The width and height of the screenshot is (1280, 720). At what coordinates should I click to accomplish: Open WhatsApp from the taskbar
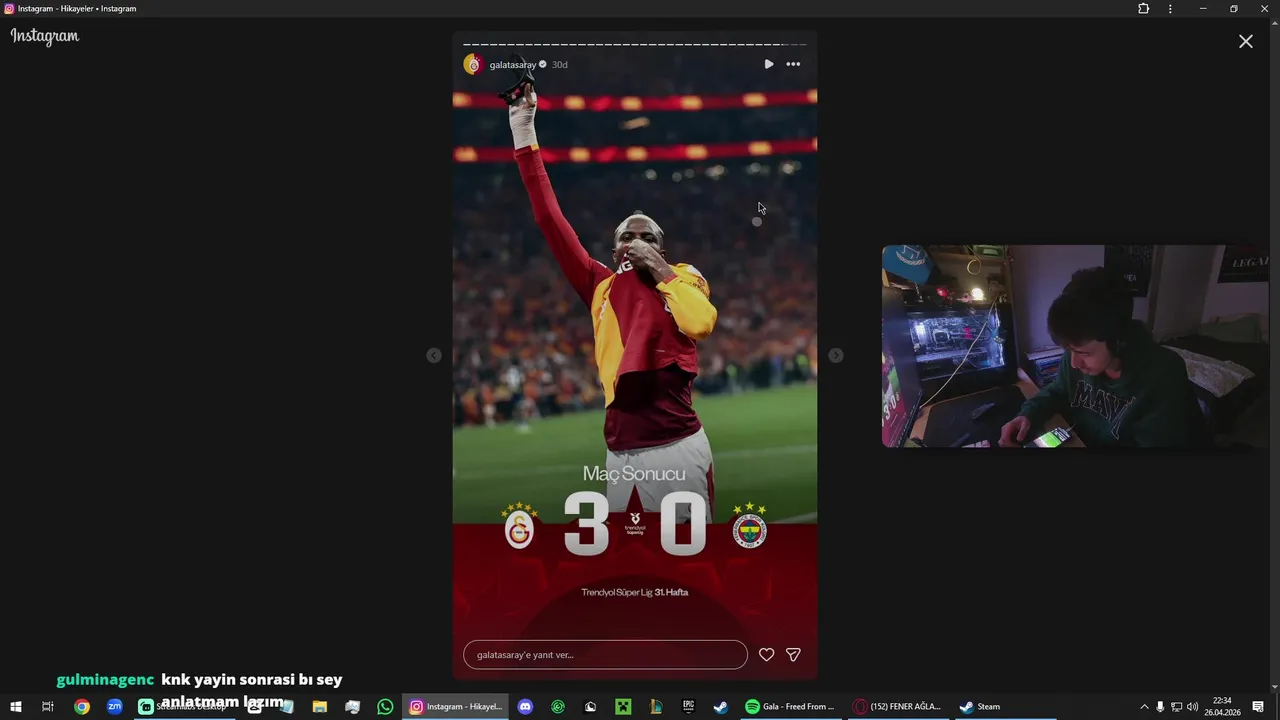coord(385,707)
